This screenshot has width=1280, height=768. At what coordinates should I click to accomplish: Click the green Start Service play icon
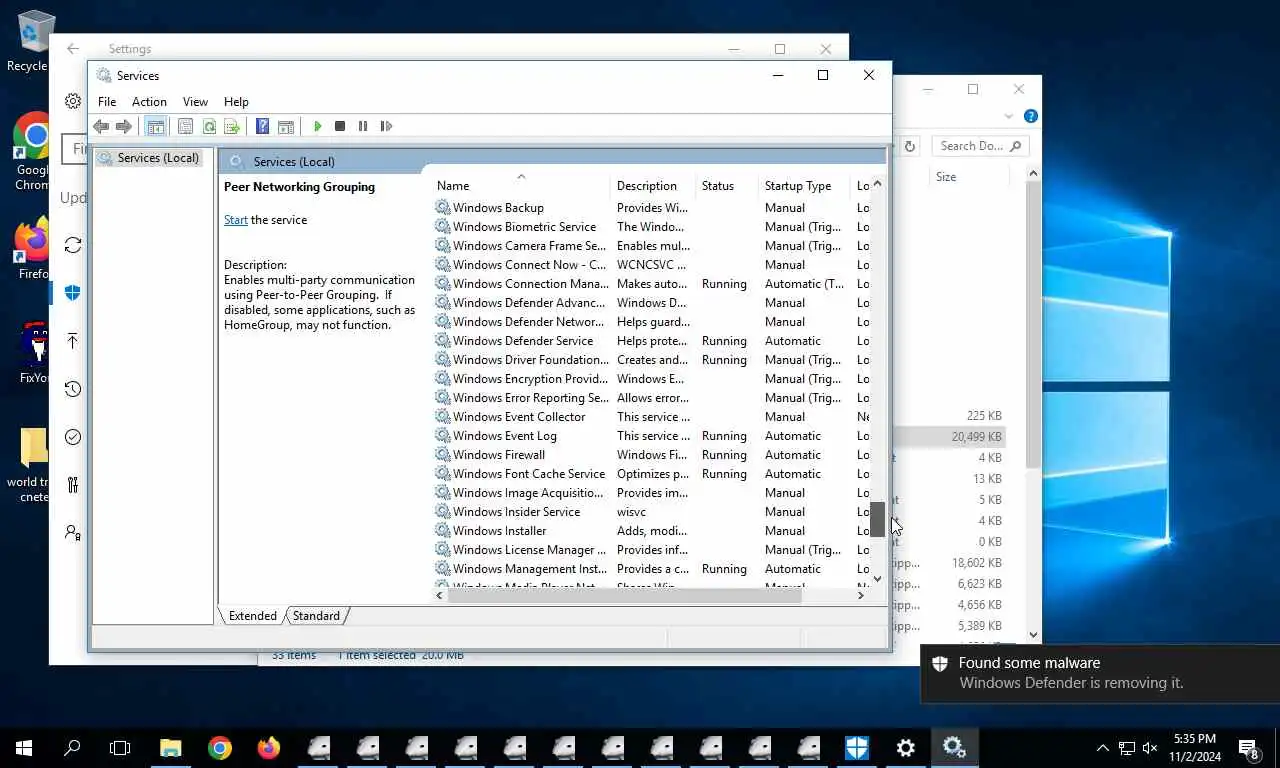(317, 126)
